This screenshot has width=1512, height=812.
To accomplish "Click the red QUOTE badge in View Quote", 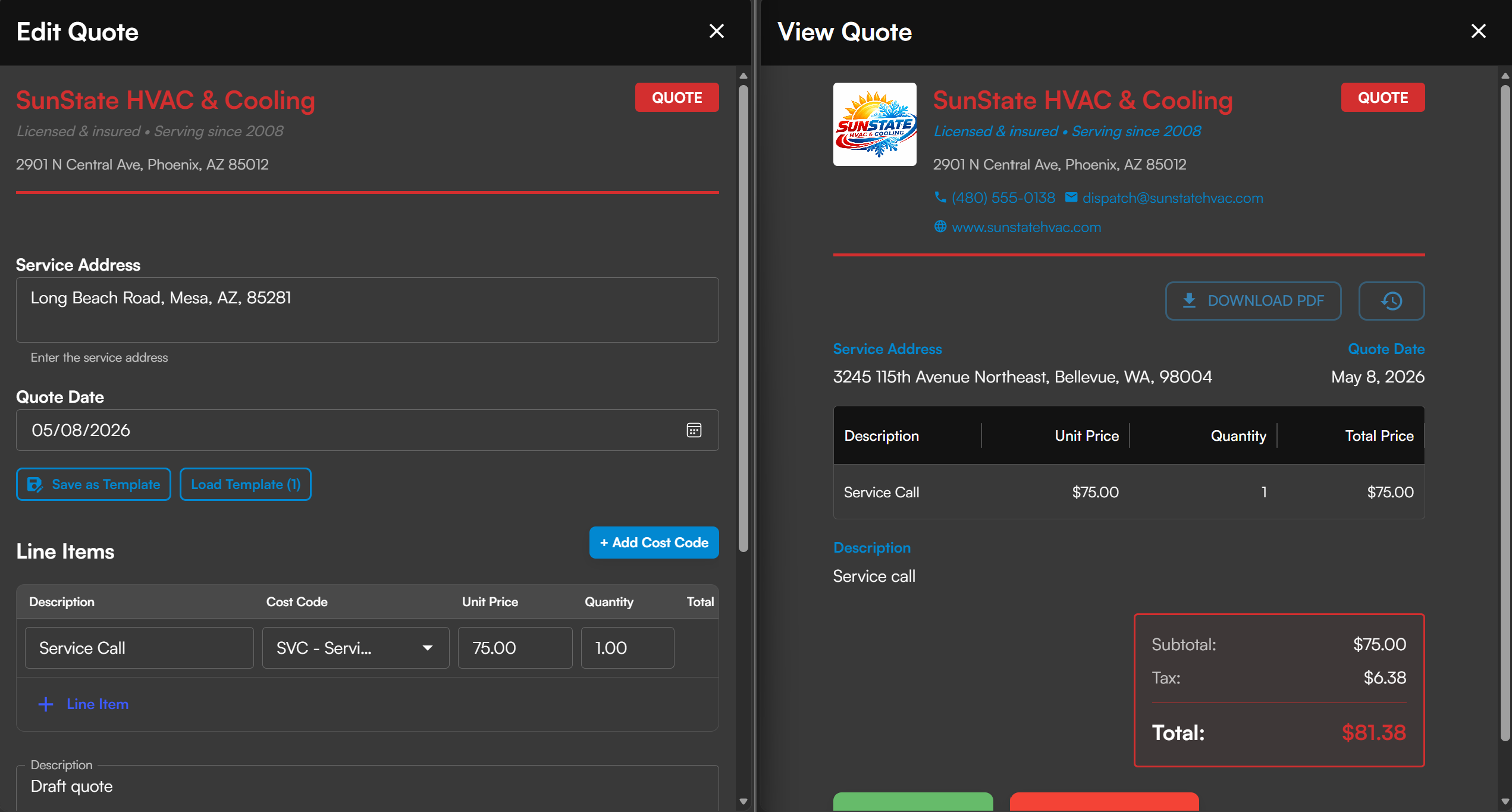I will pyautogui.click(x=1383, y=98).
